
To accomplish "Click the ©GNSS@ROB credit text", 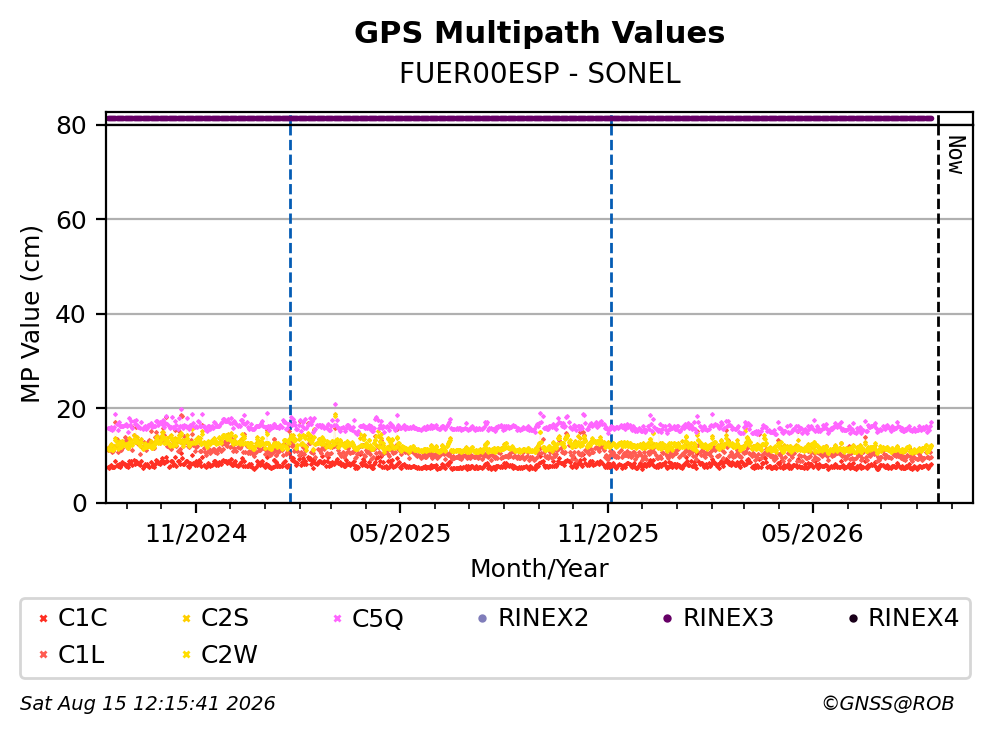I will coord(888,704).
